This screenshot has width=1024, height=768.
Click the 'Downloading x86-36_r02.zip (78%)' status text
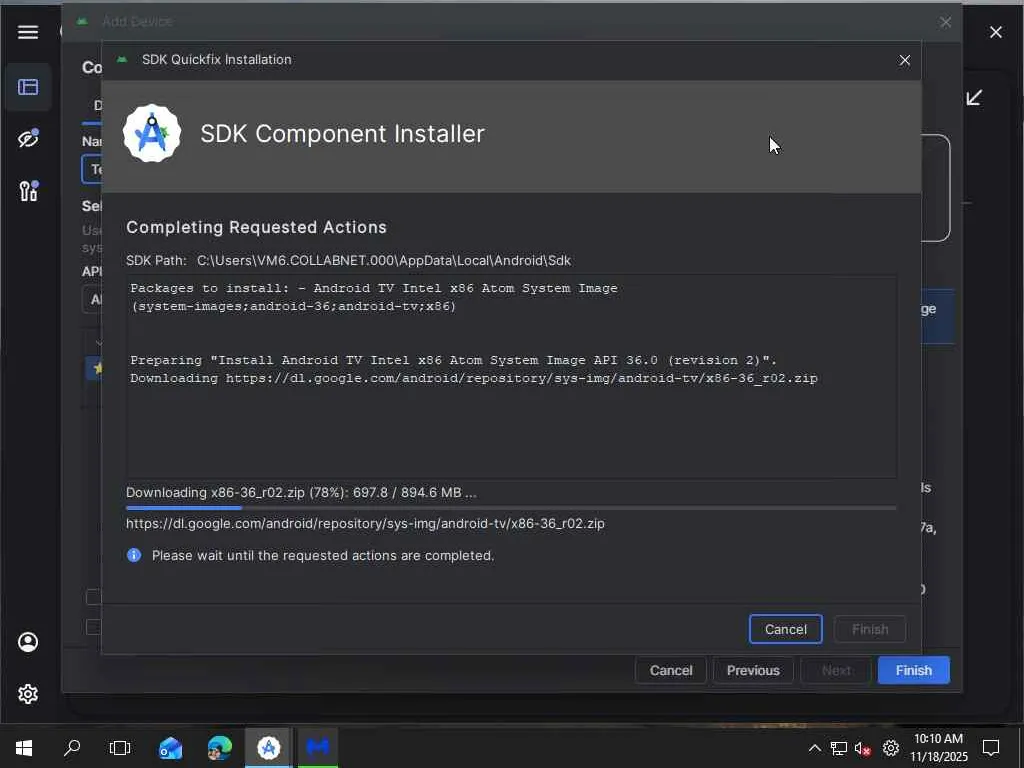click(x=301, y=492)
